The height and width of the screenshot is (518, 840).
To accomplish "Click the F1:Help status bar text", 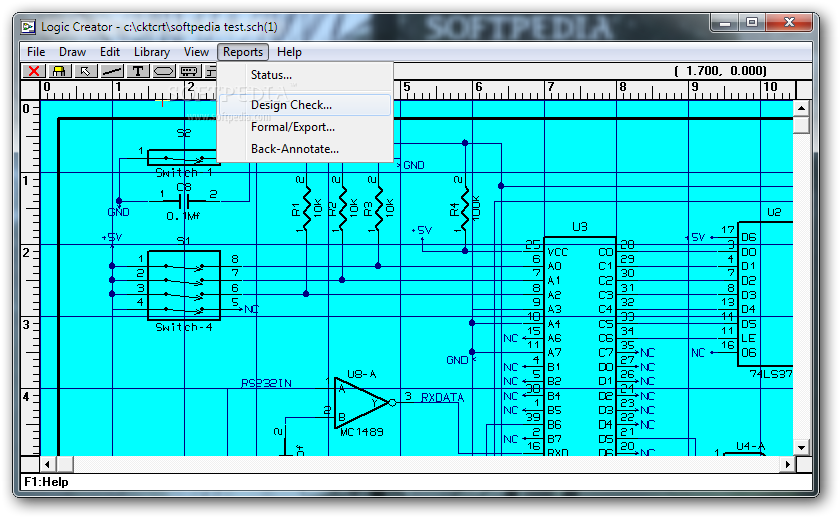I will point(46,482).
